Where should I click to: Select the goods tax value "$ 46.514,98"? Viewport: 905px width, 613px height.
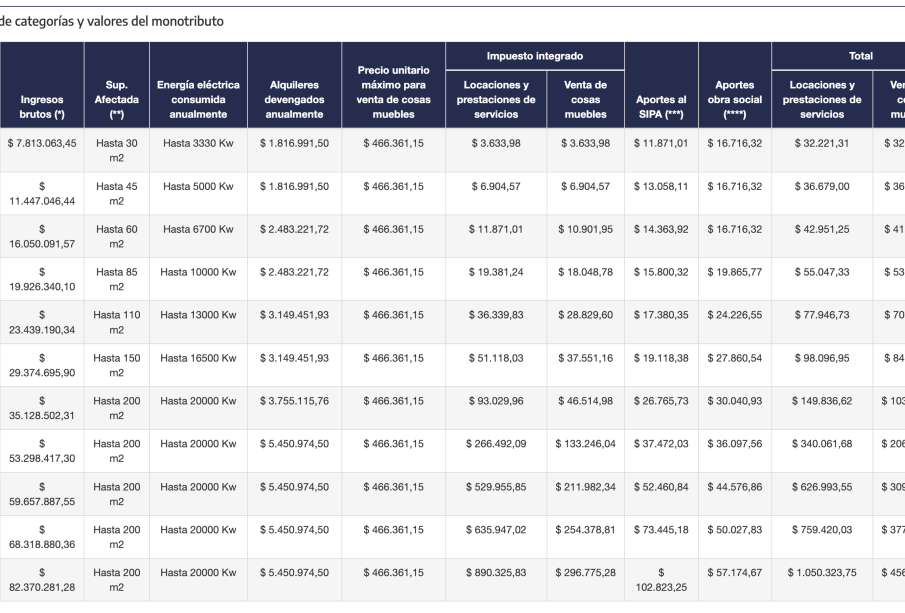585,401
